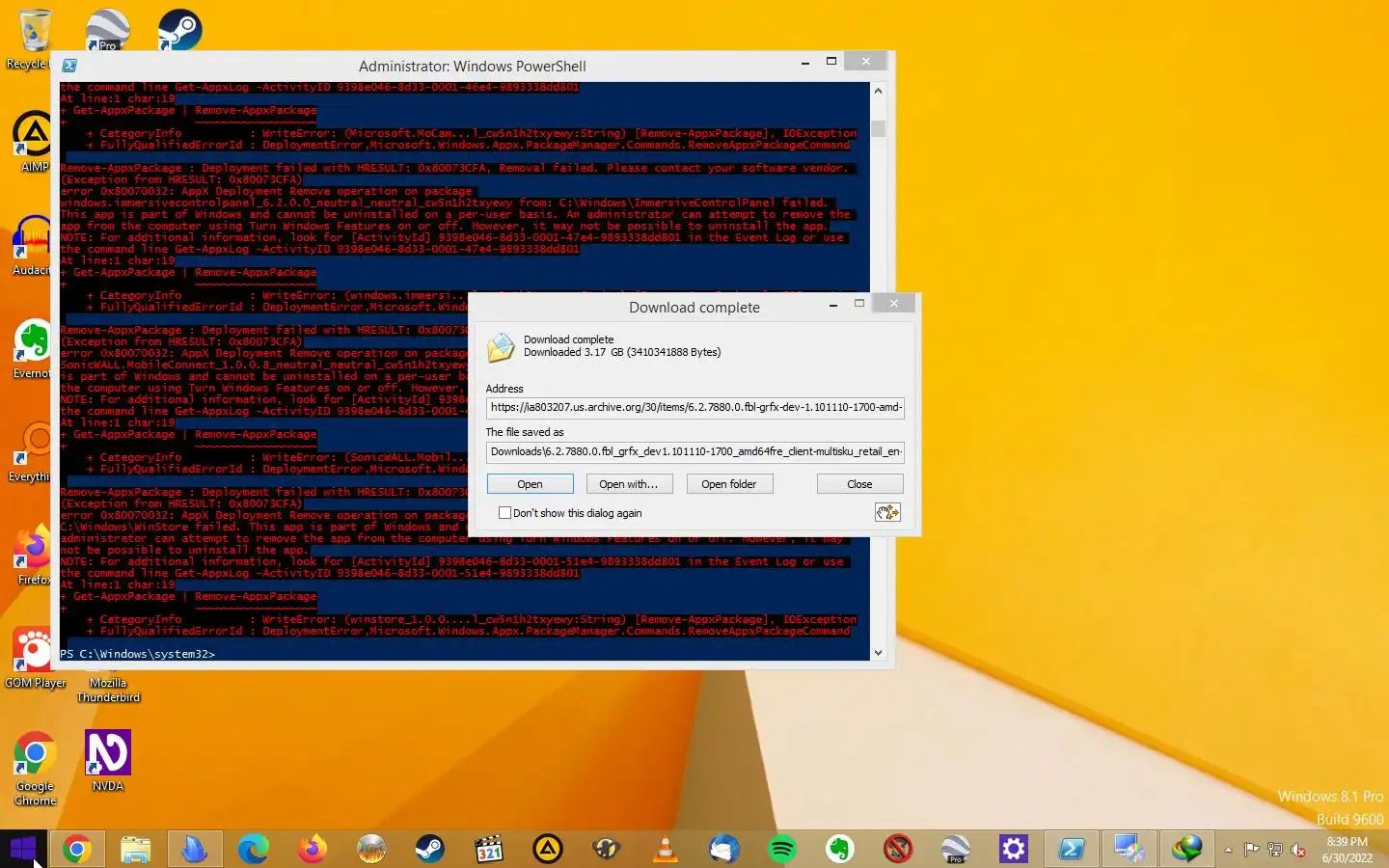Click the icon beside Don't show dialog checkbox row
The height and width of the screenshot is (868, 1389).
point(887,512)
